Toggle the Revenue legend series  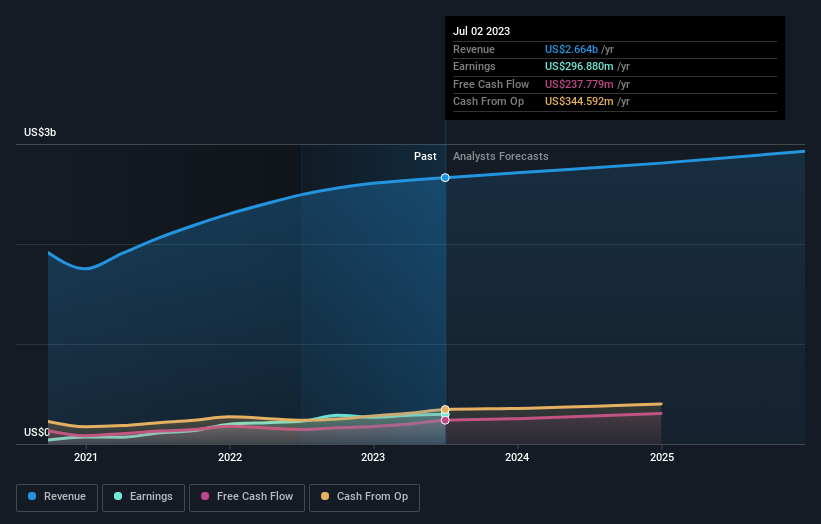click(57, 497)
